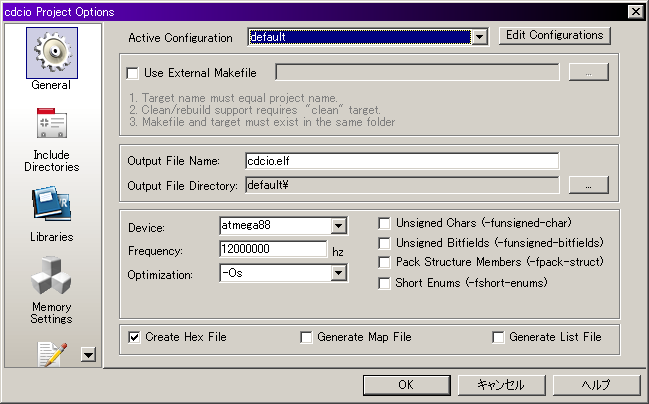Click Edit Configurations button
The height and width of the screenshot is (404, 649).
(555, 36)
